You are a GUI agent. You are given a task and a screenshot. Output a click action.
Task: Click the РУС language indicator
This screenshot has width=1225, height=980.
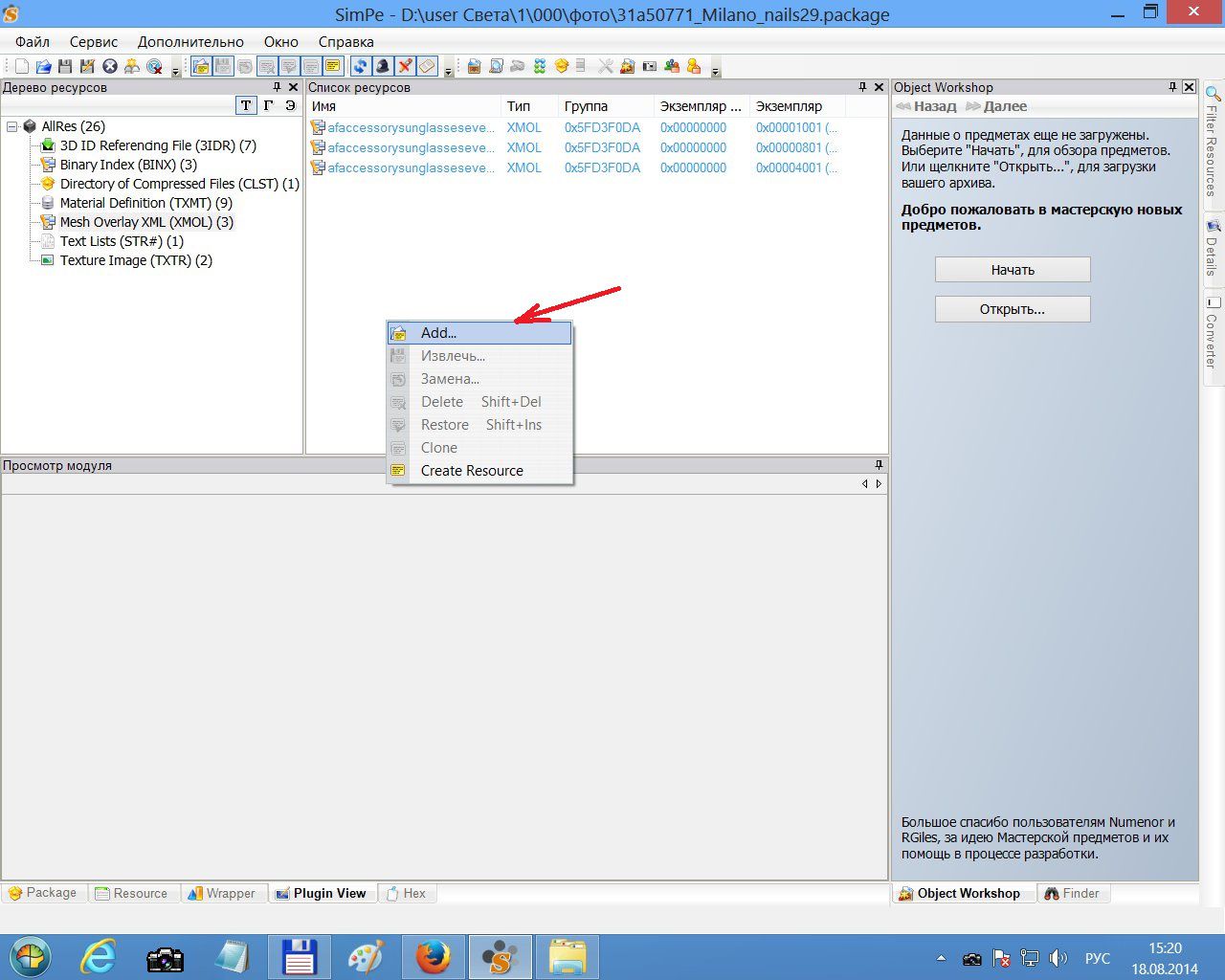pos(1098,958)
